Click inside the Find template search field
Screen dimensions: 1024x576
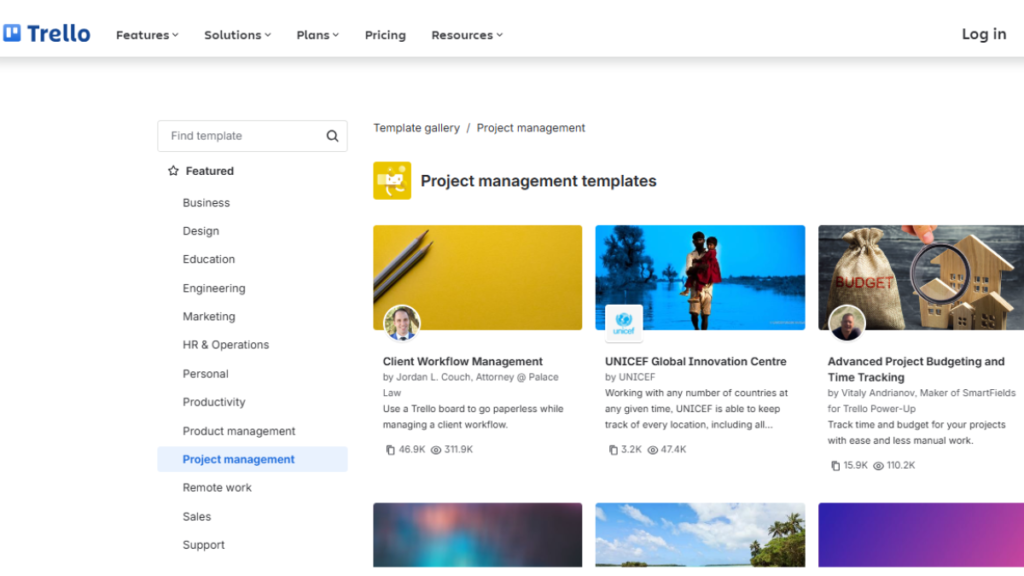(240, 135)
